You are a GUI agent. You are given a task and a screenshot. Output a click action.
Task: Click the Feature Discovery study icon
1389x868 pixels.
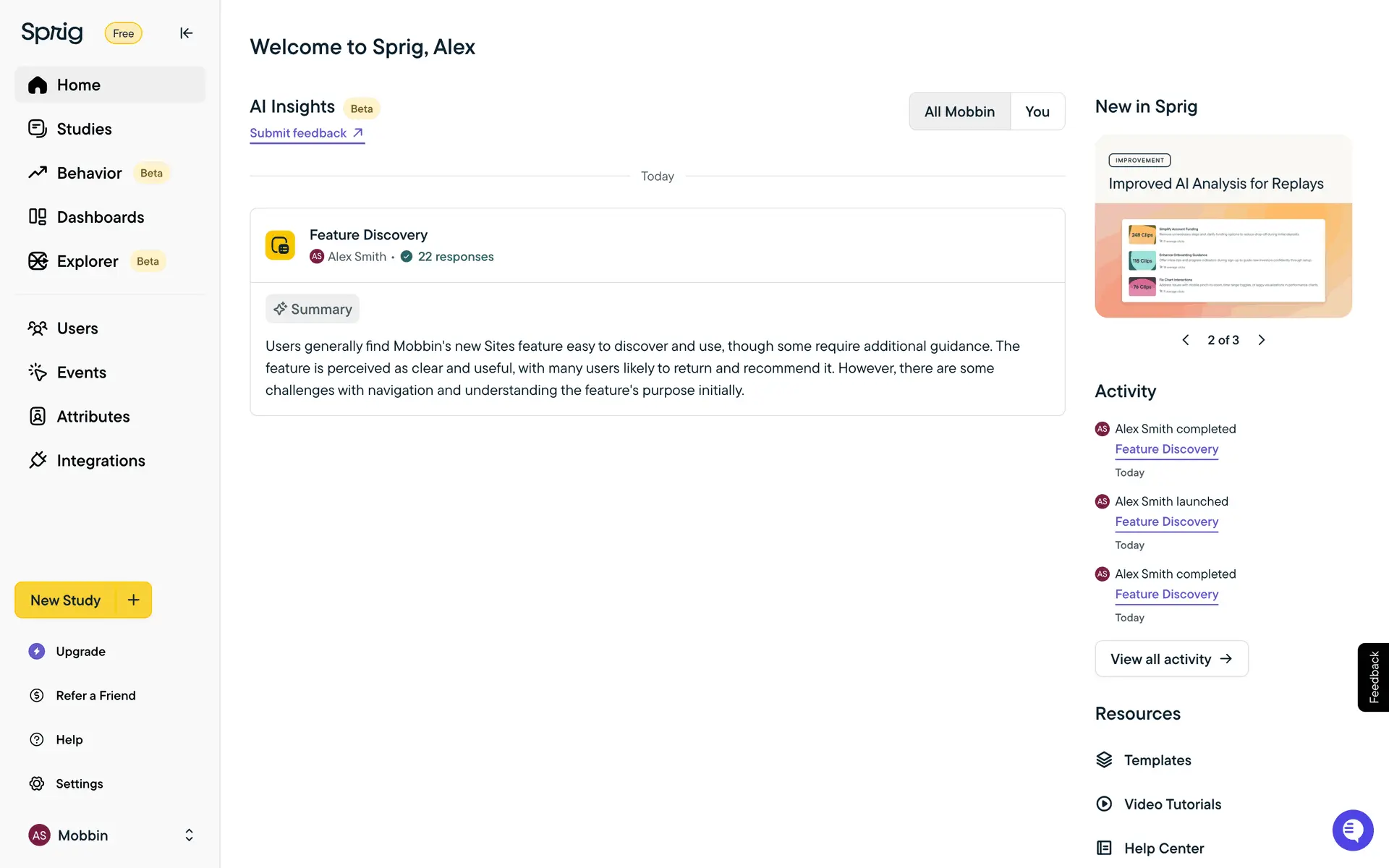[x=280, y=245]
